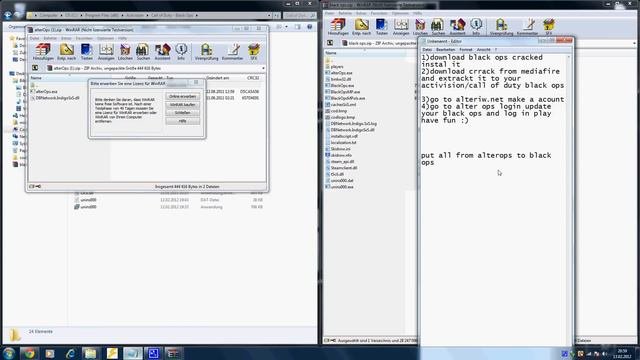Click Löschen icon in alterOps WinRAR window
Screen dimensions: 640x360
tap(125, 52)
